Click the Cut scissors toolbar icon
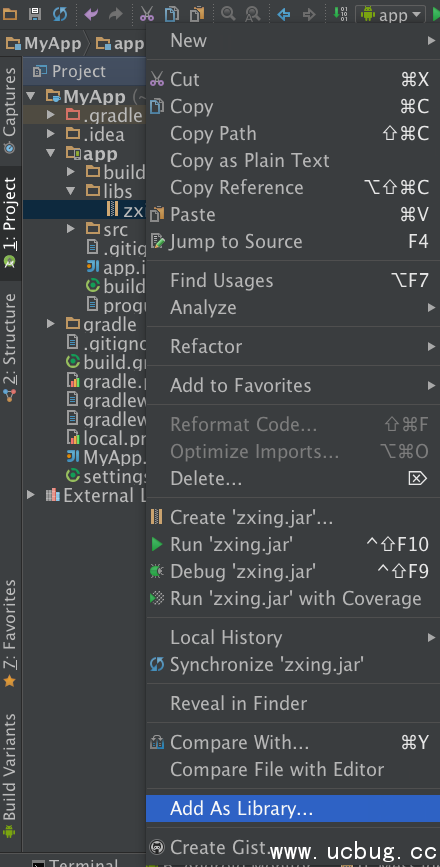 tap(146, 14)
